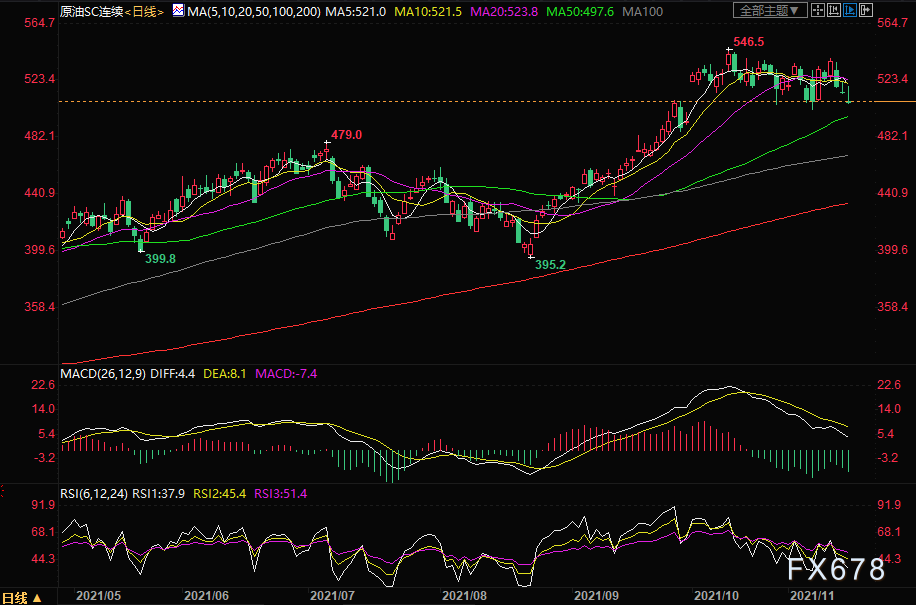Screen dimensions: 916x605
Task: Click the MACD(26,12,9) indicator label
Action: [x=103, y=374]
